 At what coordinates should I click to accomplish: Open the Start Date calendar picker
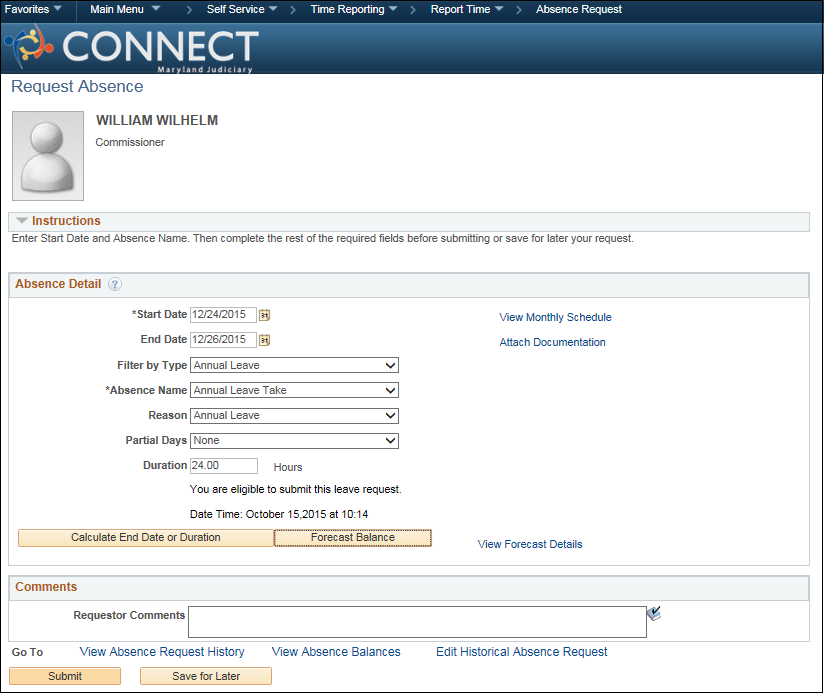coord(264,315)
